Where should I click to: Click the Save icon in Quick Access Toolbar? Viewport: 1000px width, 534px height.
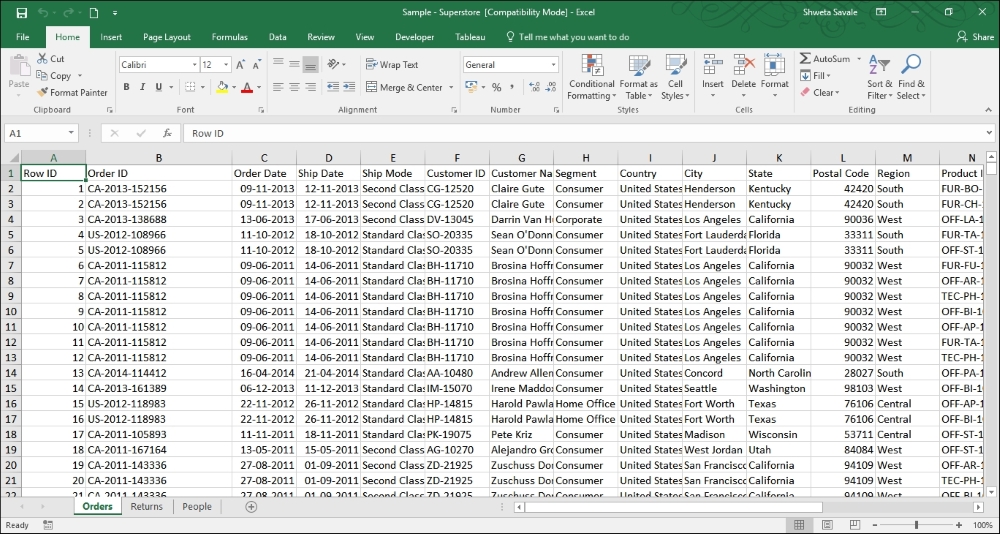tap(22, 13)
